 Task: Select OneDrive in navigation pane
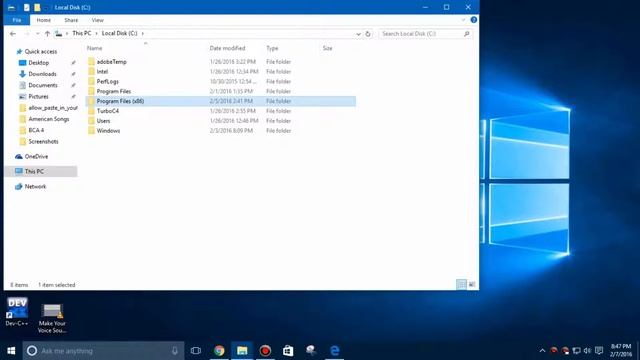[x=36, y=156]
